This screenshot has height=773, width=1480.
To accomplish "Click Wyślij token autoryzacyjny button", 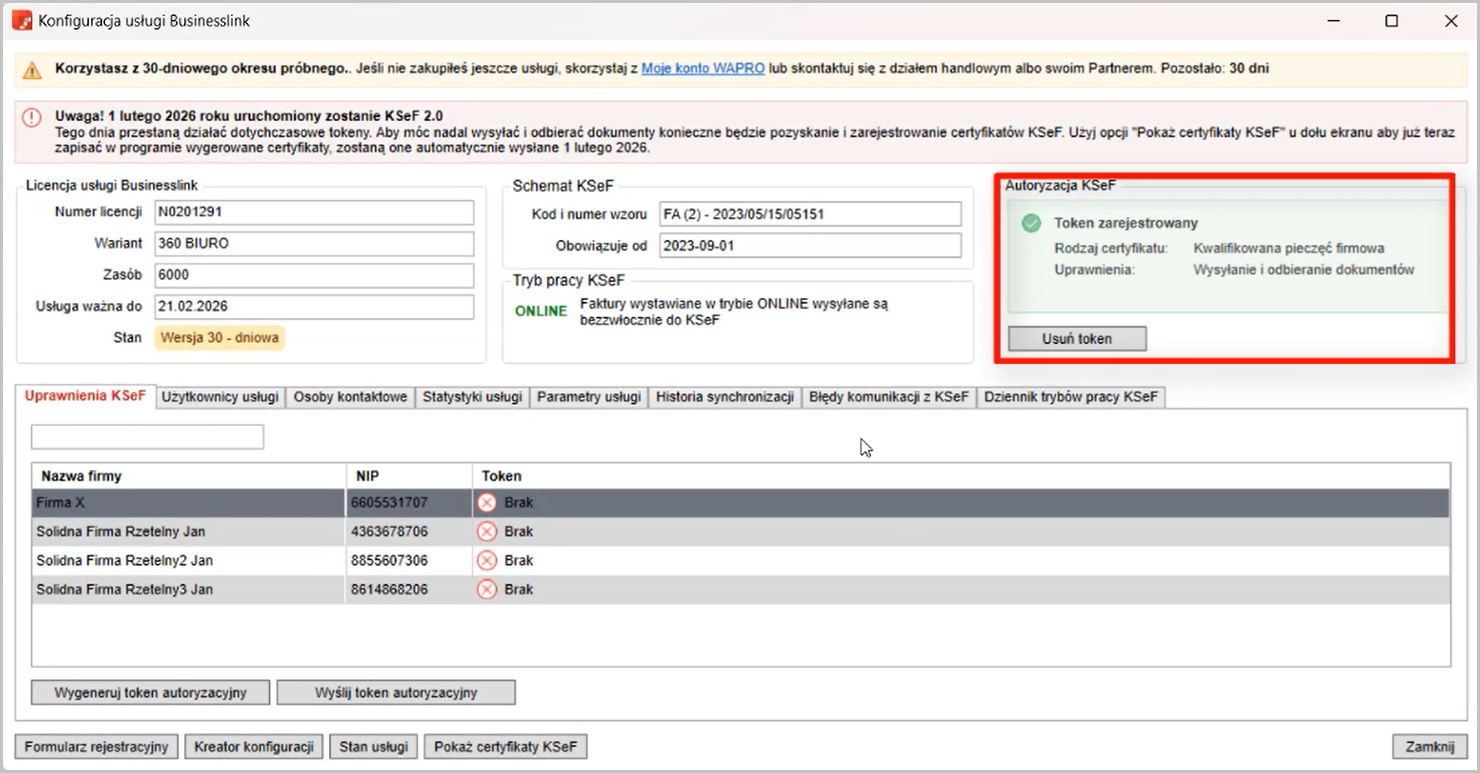I will [x=395, y=692].
